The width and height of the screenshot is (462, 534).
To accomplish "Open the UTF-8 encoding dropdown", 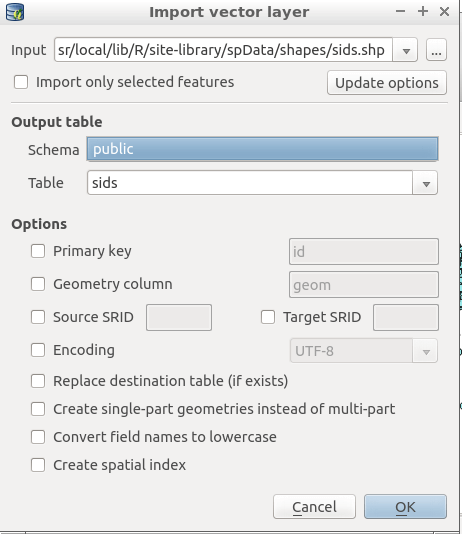I will (364, 351).
